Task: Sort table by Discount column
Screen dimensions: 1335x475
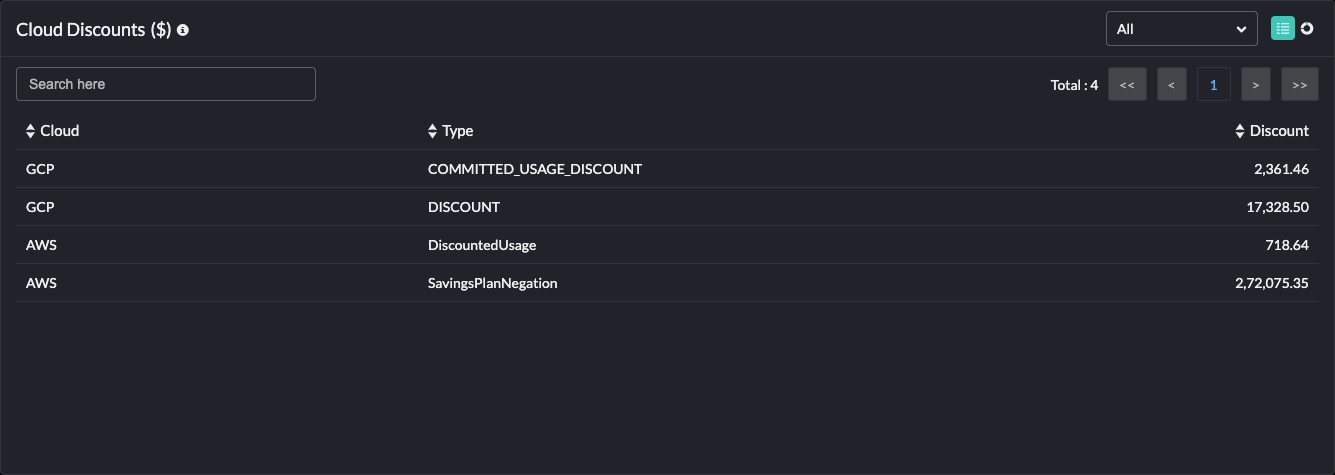Action: click(1272, 131)
